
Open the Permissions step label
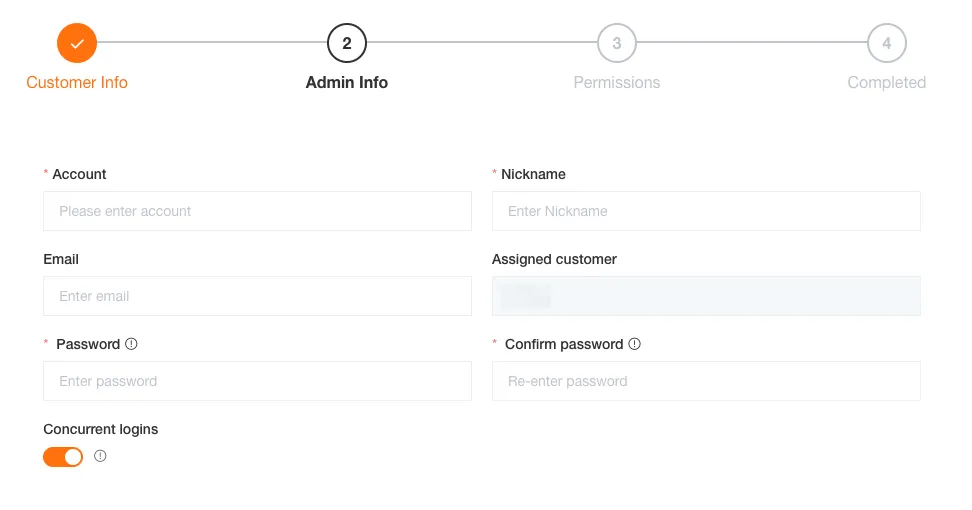pos(617,83)
